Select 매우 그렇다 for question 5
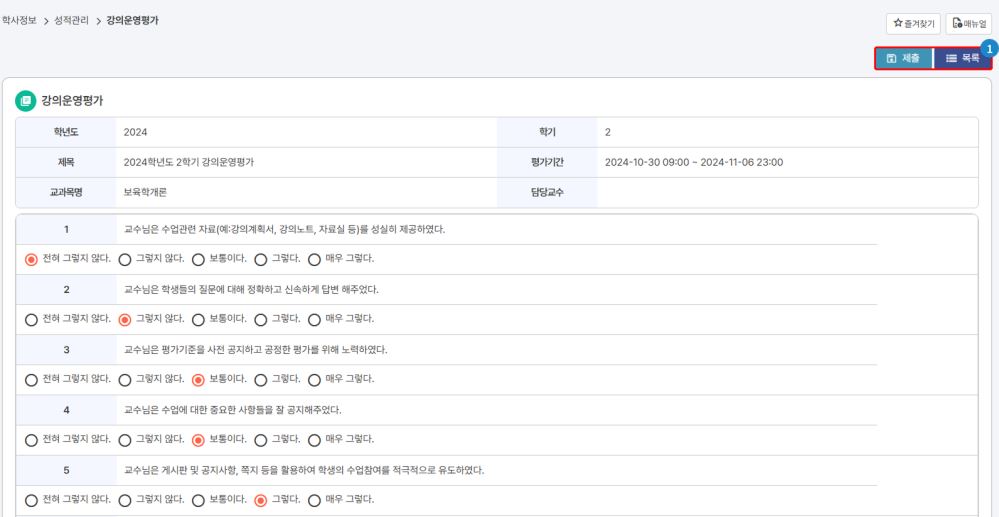The width and height of the screenshot is (999, 517). pos(314,500)
